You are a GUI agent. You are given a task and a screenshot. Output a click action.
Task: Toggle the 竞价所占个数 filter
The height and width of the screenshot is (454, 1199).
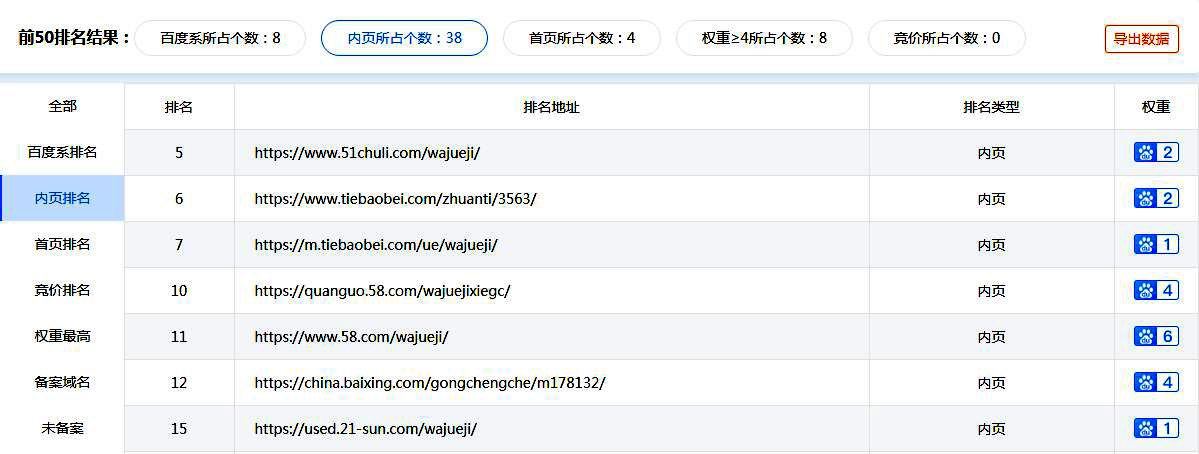coord(946,38)
